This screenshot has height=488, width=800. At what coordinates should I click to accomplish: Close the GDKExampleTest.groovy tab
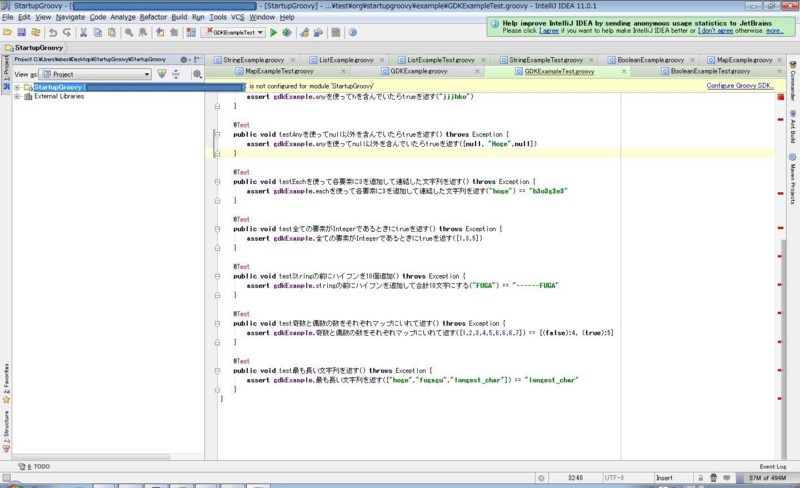point(624,71)
